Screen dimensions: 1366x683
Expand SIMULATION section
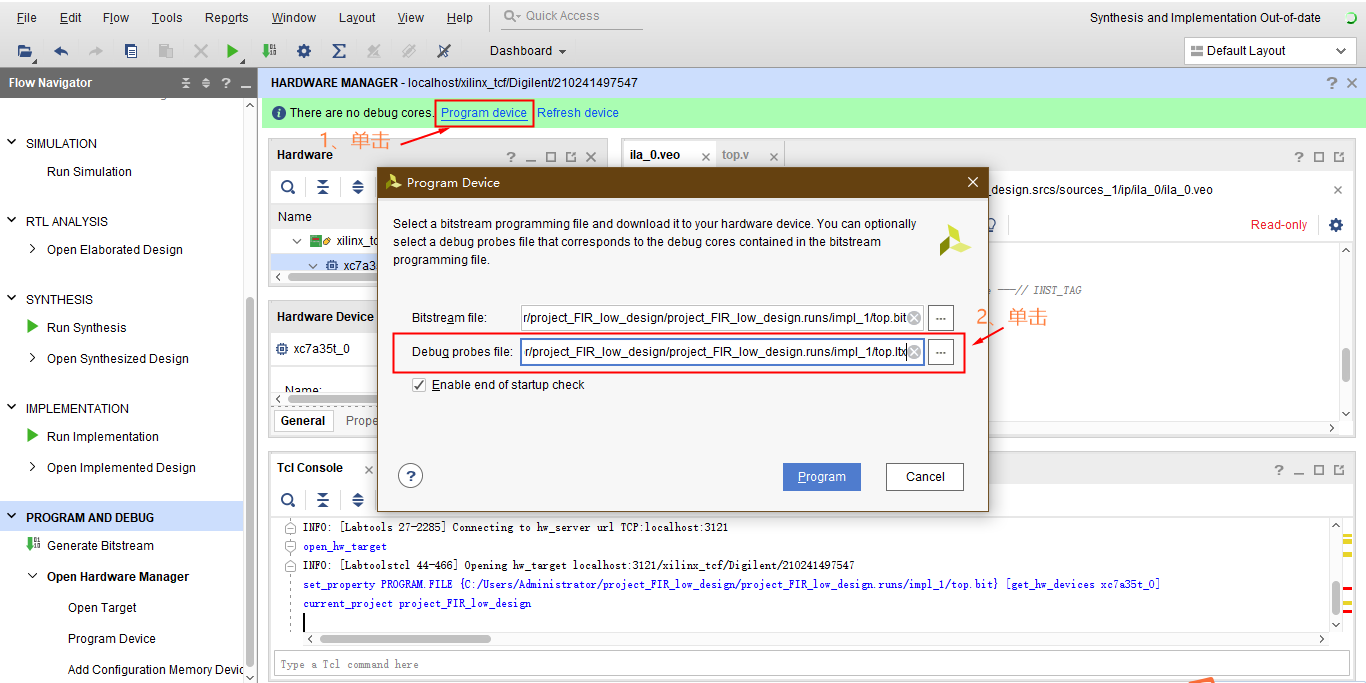click(13, 144)
